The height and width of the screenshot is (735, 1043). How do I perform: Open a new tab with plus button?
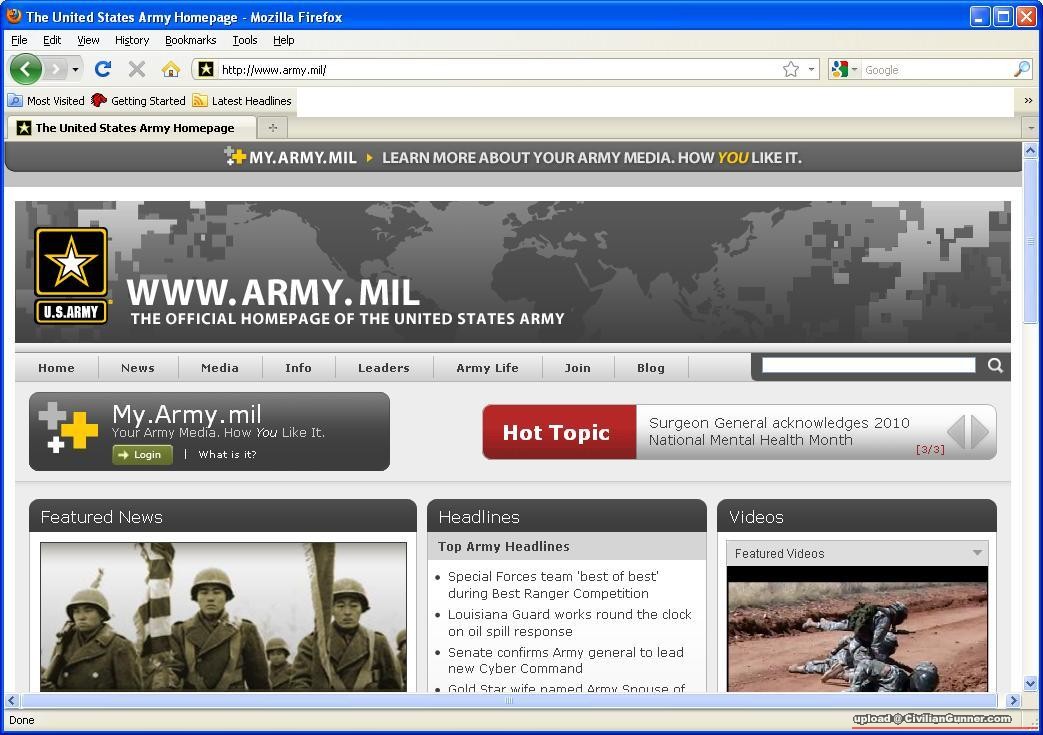[272, 128]
